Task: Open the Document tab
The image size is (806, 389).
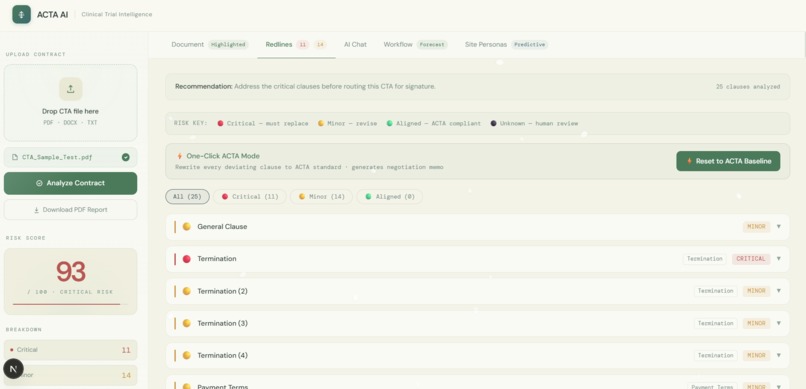Action: pyautogui.click(x=210, y=45)
